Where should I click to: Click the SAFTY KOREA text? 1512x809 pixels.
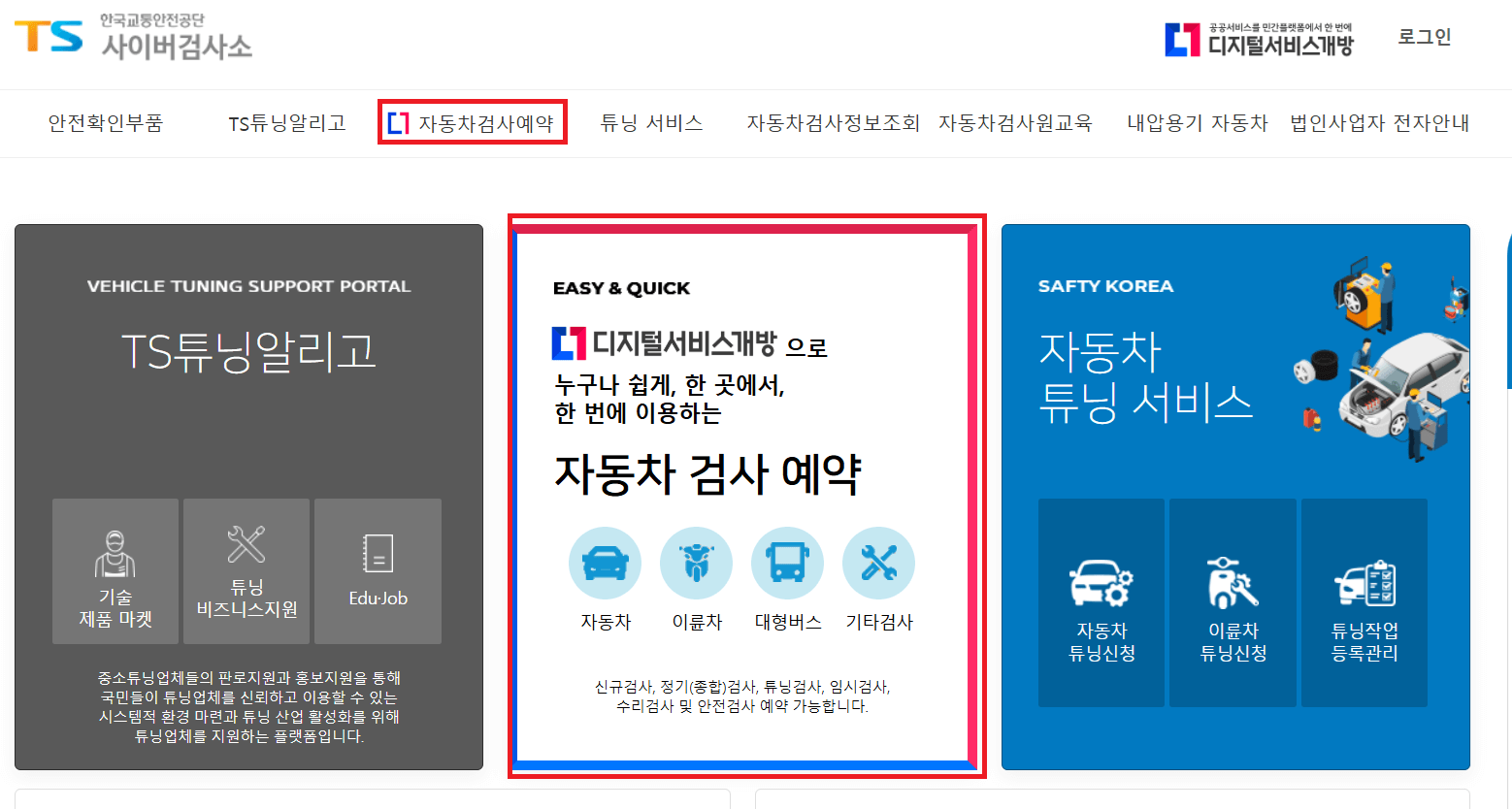tap(1105, 286)
